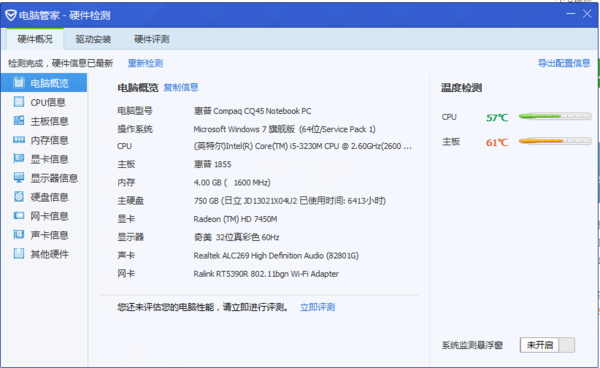Open the 显示器信息 monitor icon

pyautogui.click(x=19, y=177)
